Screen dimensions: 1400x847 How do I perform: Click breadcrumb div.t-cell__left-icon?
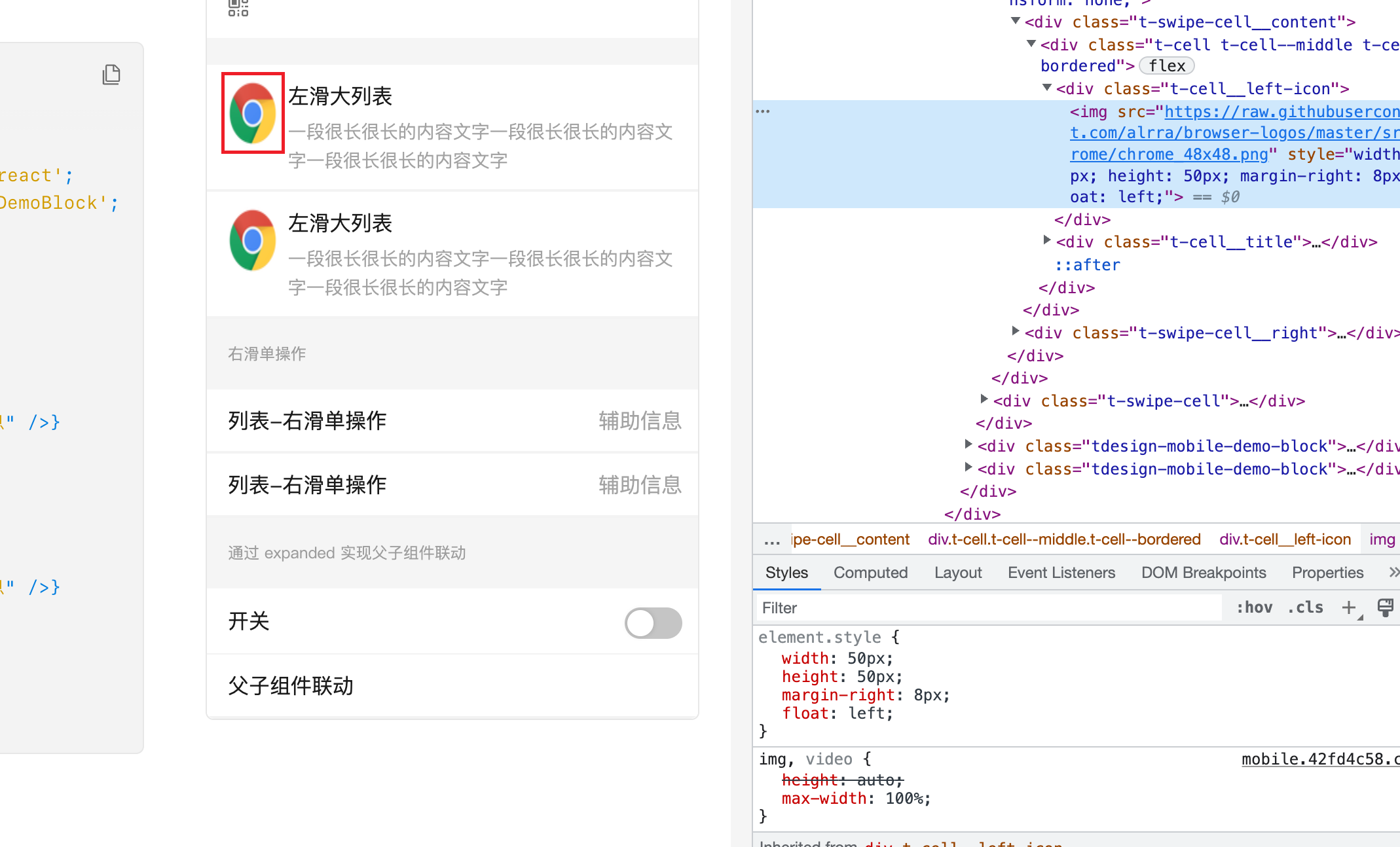point(1285,539)
